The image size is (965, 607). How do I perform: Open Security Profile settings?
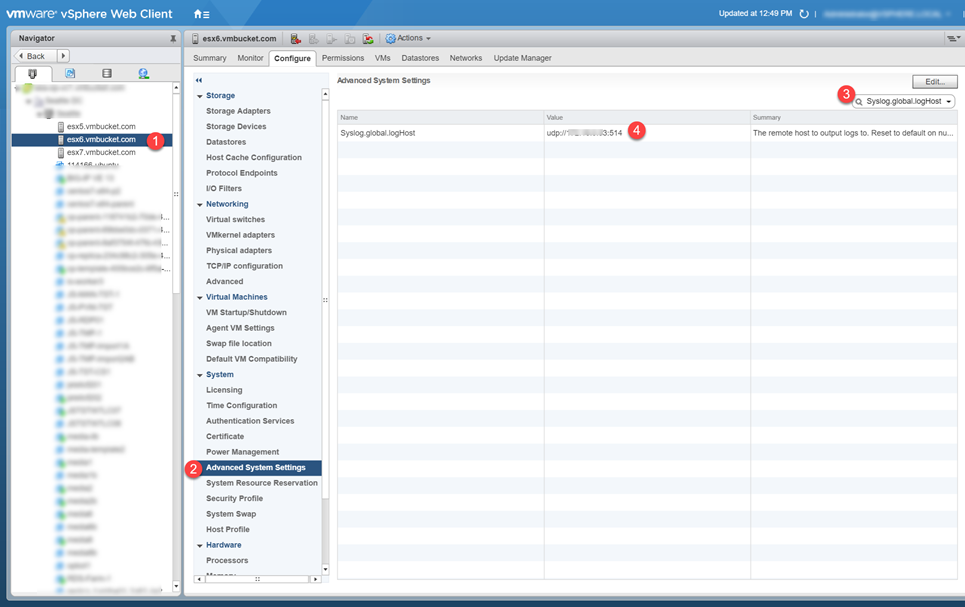pos(234,499)
